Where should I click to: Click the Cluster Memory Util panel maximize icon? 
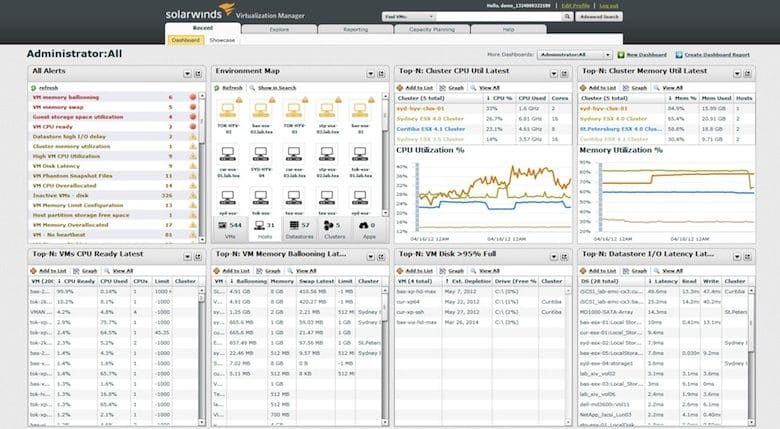tap(747, 74)
